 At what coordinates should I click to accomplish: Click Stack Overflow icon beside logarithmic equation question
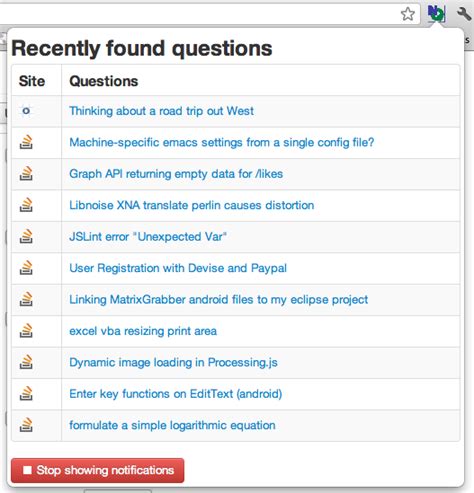[x=26, y=425]
